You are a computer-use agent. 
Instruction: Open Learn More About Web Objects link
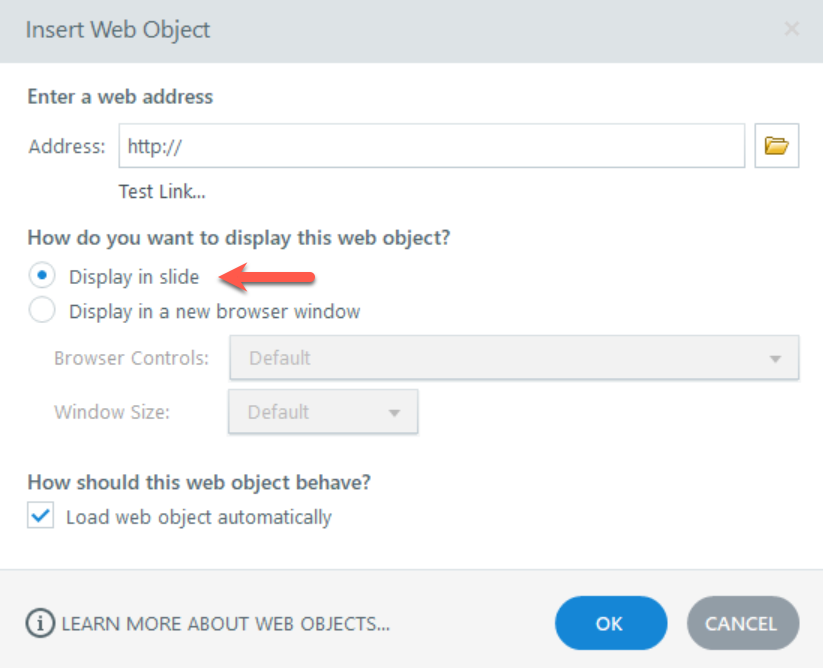click(225, 624)
